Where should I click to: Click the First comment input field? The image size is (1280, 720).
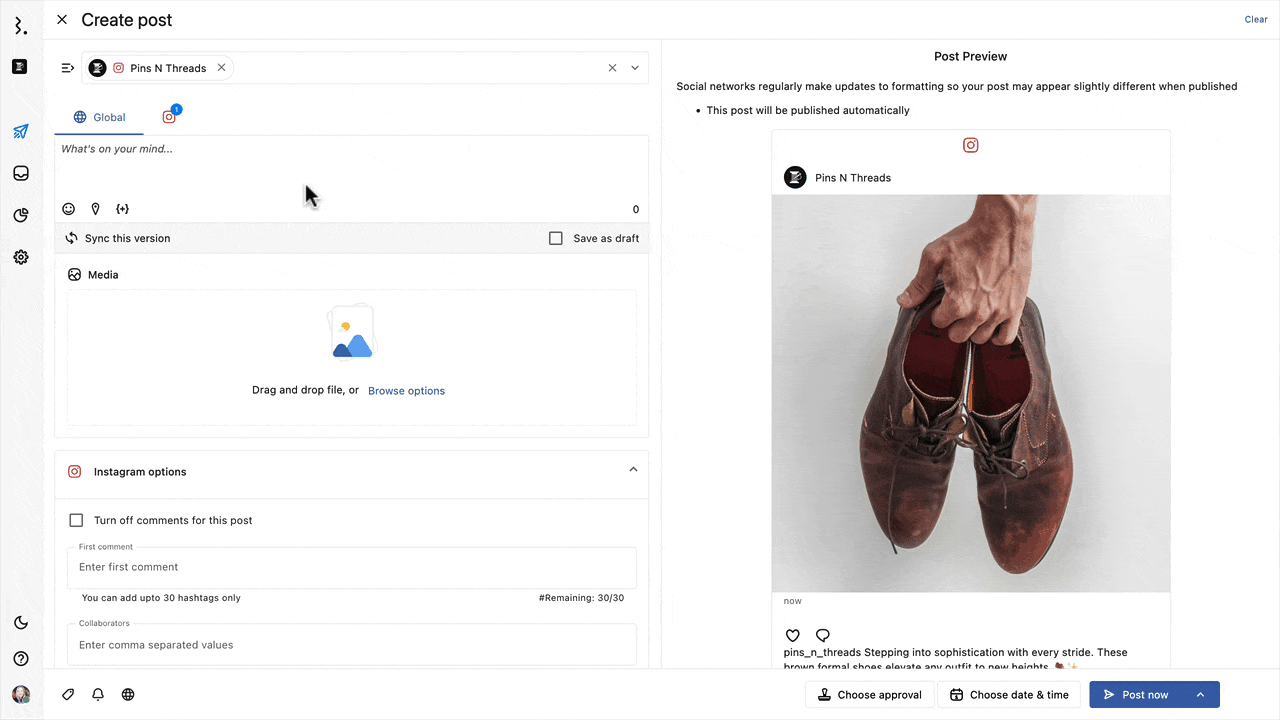[x=351, y=567]
